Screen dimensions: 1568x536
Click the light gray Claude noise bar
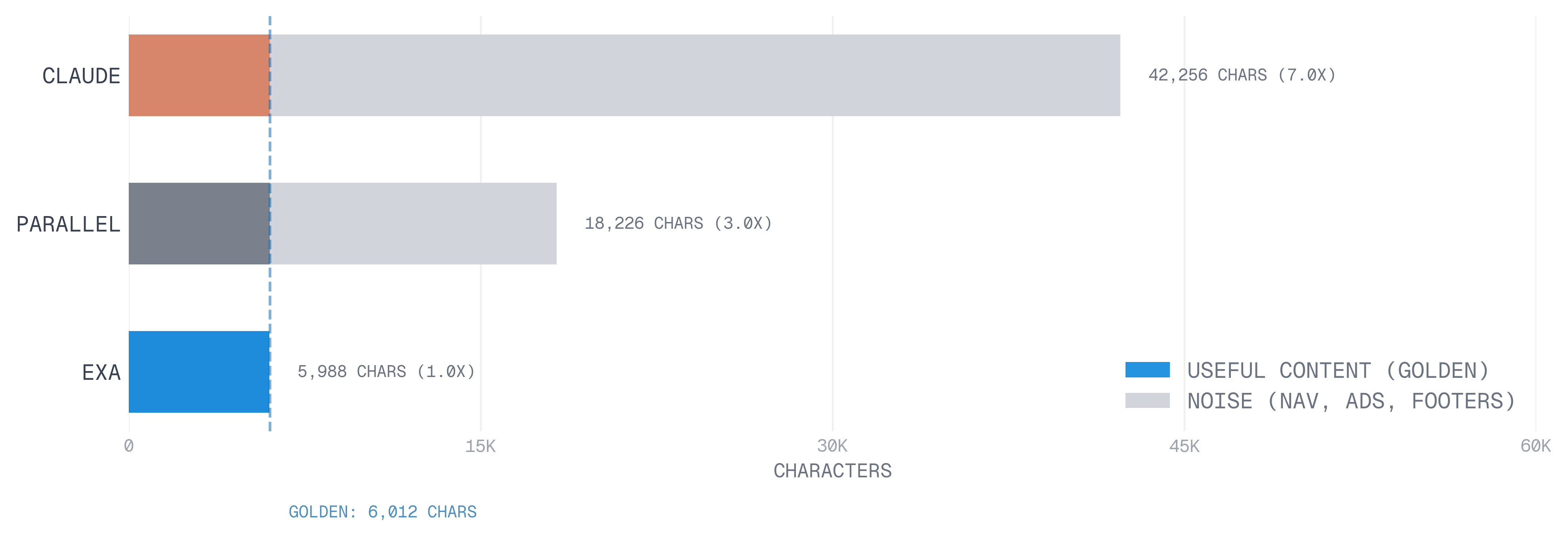point(694,75)
